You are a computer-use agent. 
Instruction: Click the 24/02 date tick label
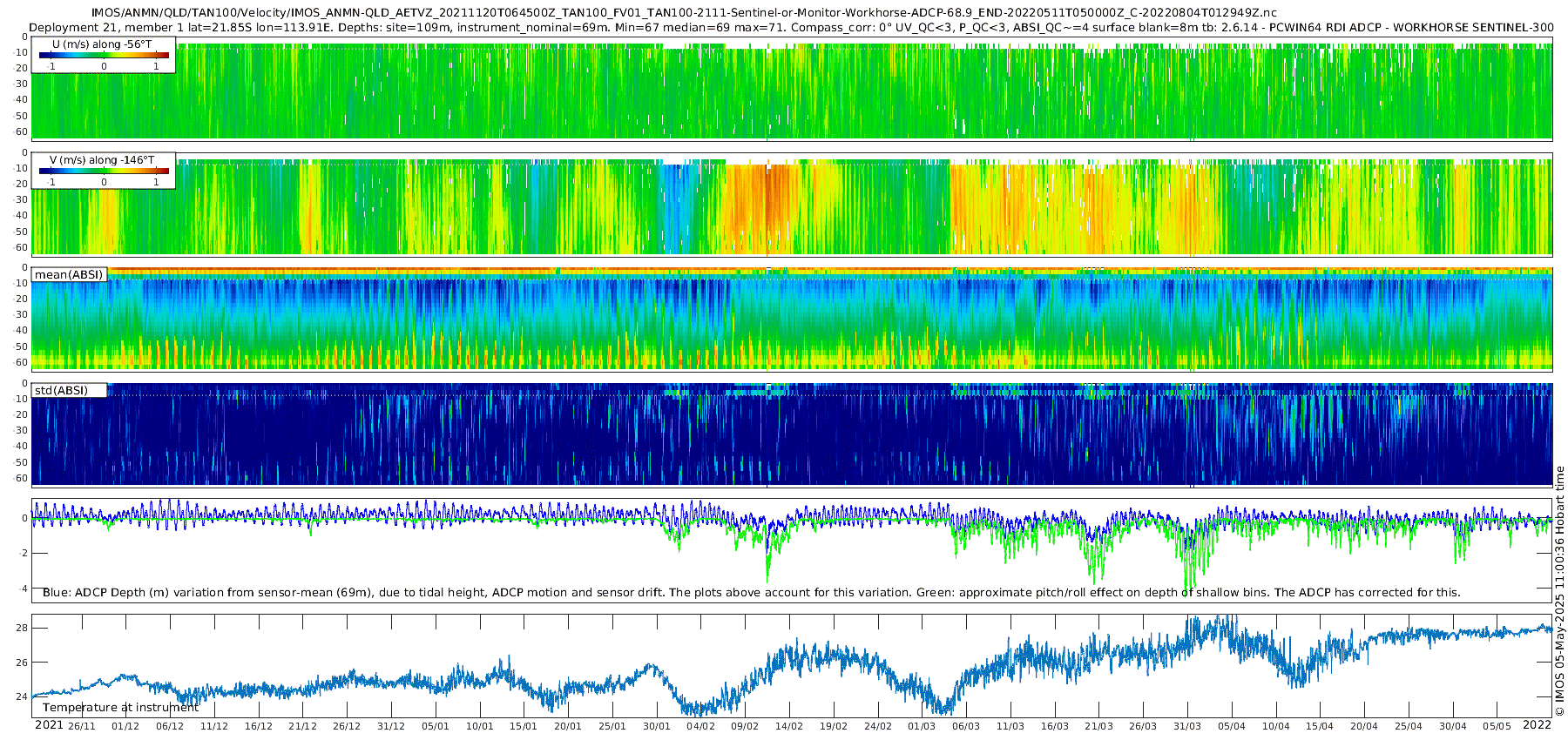(x=878, y=726)
